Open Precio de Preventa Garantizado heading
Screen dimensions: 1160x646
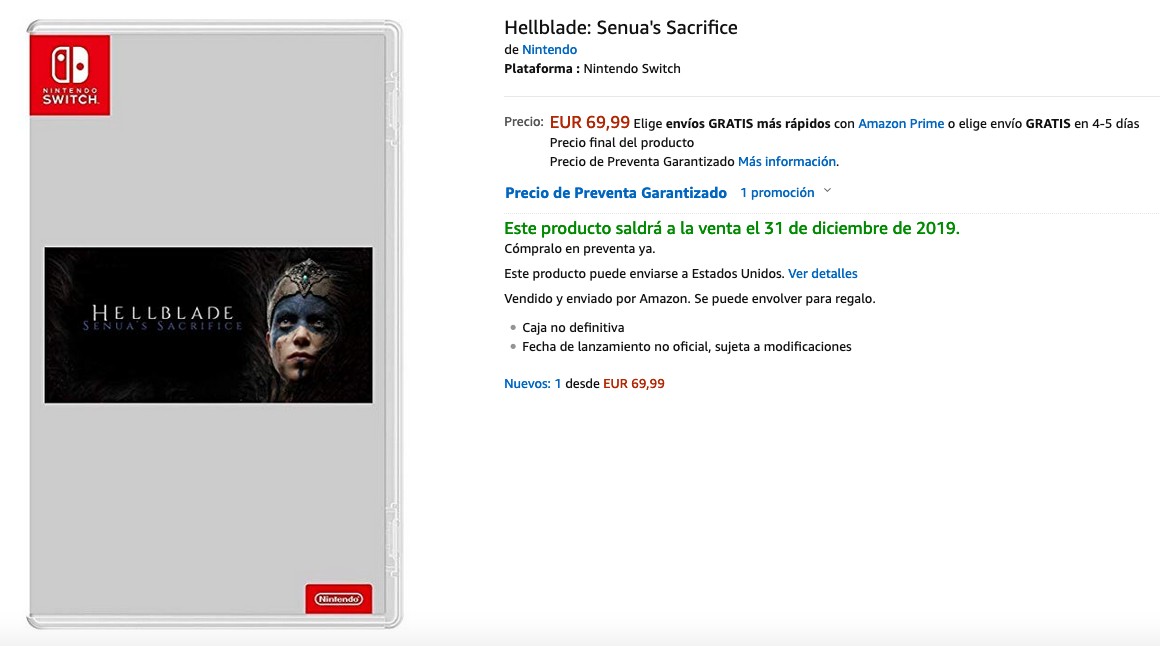(x=616, y=193)
